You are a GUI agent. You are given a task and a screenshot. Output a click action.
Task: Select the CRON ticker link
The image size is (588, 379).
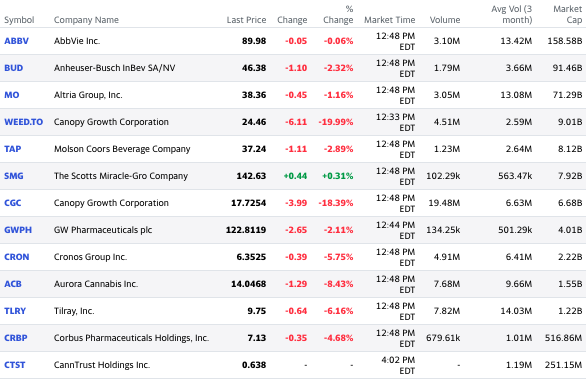(x=16, y=257)
